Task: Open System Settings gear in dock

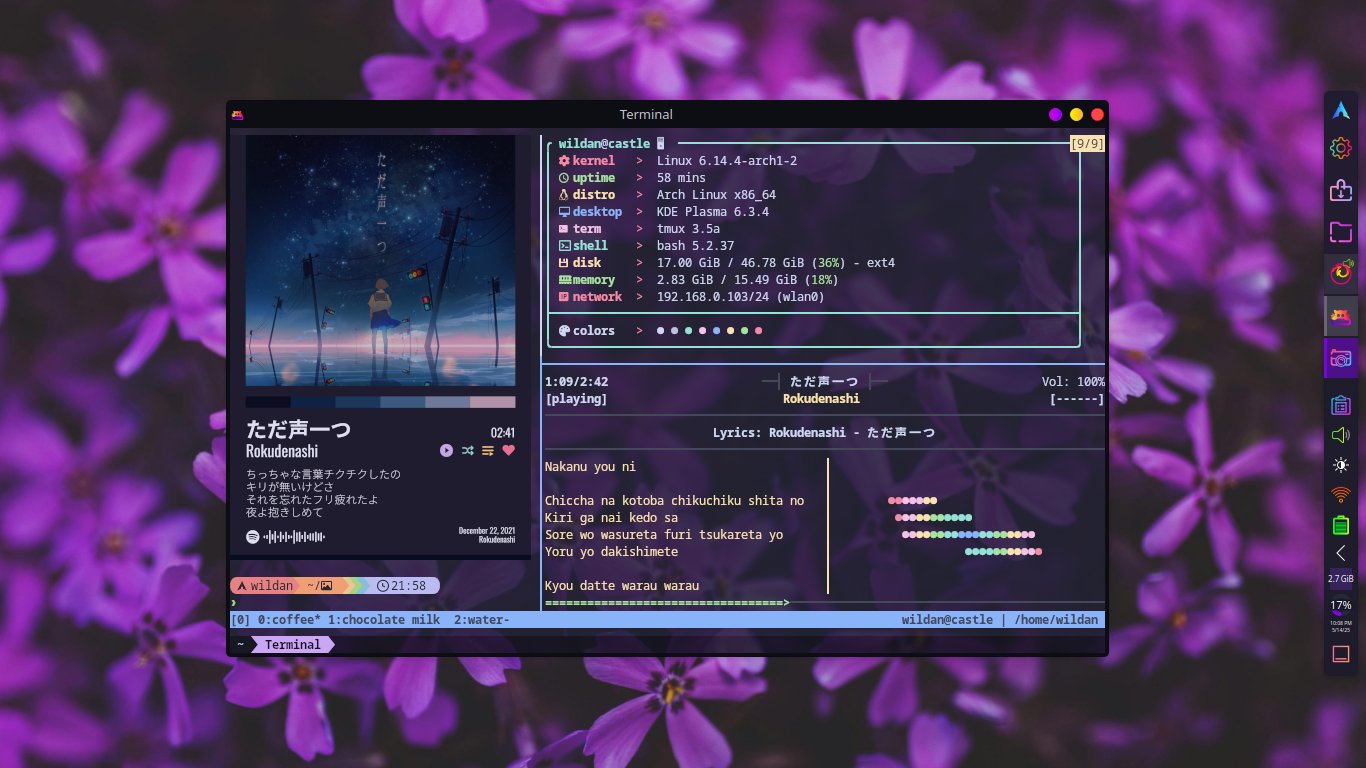Action: tap(1340, 149)
